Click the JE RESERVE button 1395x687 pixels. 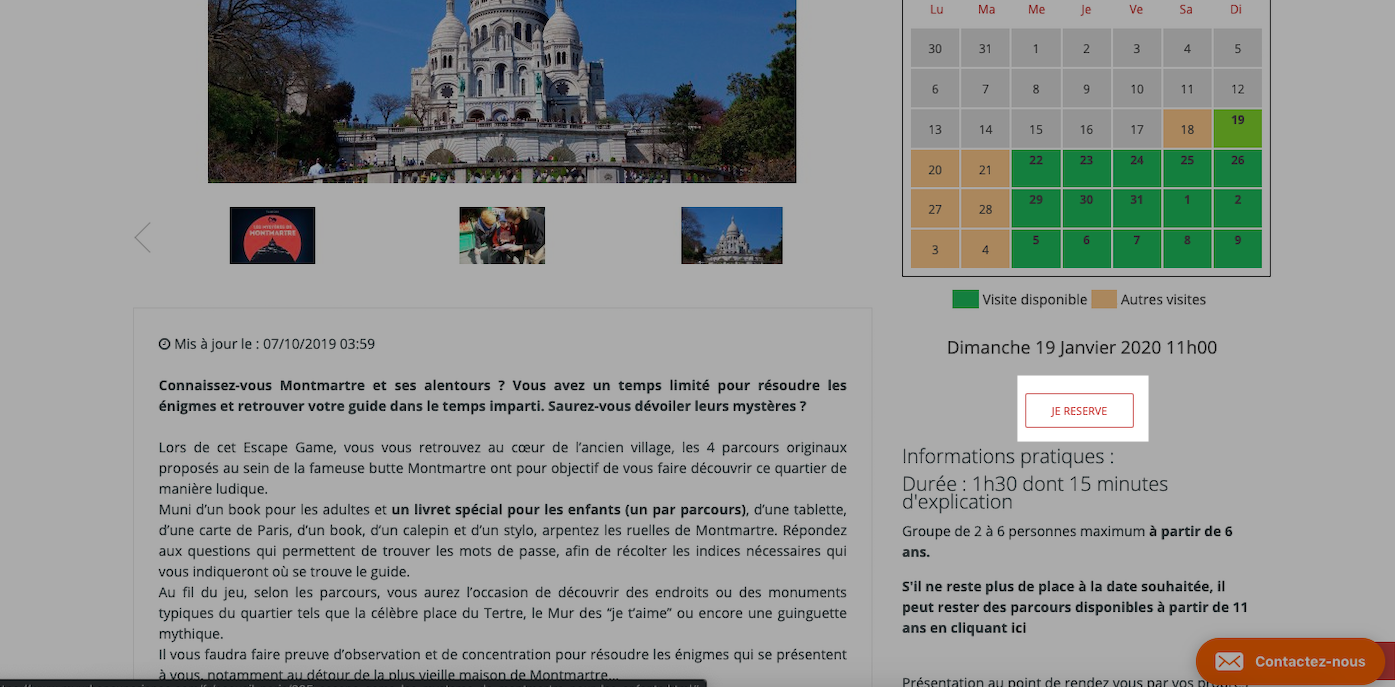[x=1079, y=410]
